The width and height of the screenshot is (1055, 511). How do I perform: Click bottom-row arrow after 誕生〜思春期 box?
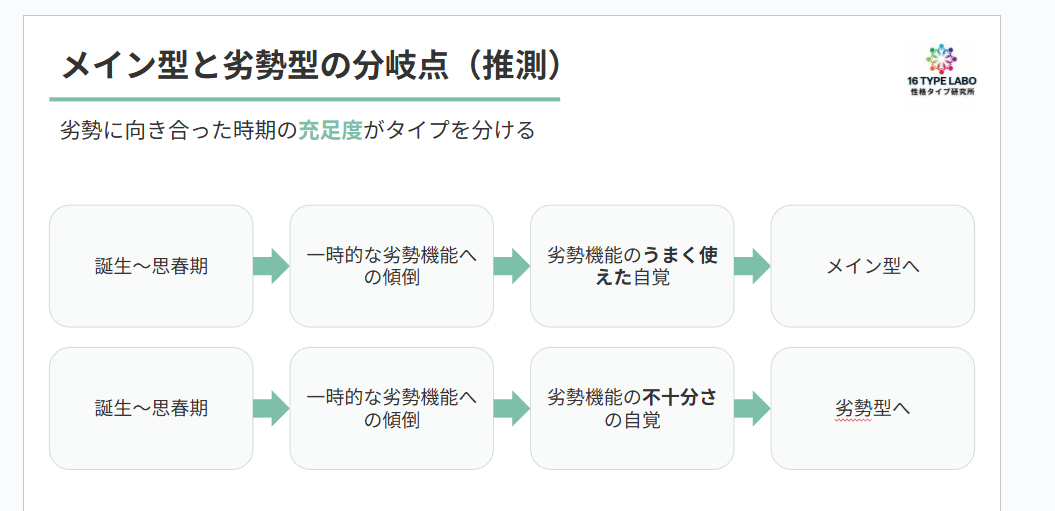(270, 408)
